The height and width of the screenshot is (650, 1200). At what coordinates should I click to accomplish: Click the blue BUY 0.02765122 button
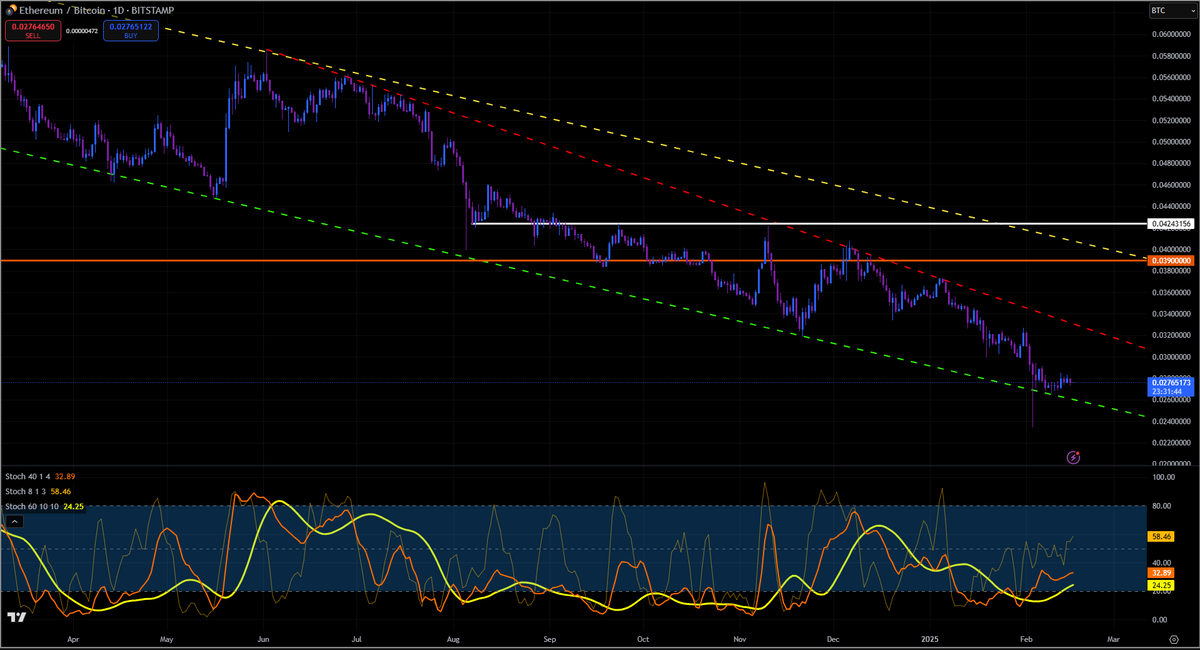131,31
